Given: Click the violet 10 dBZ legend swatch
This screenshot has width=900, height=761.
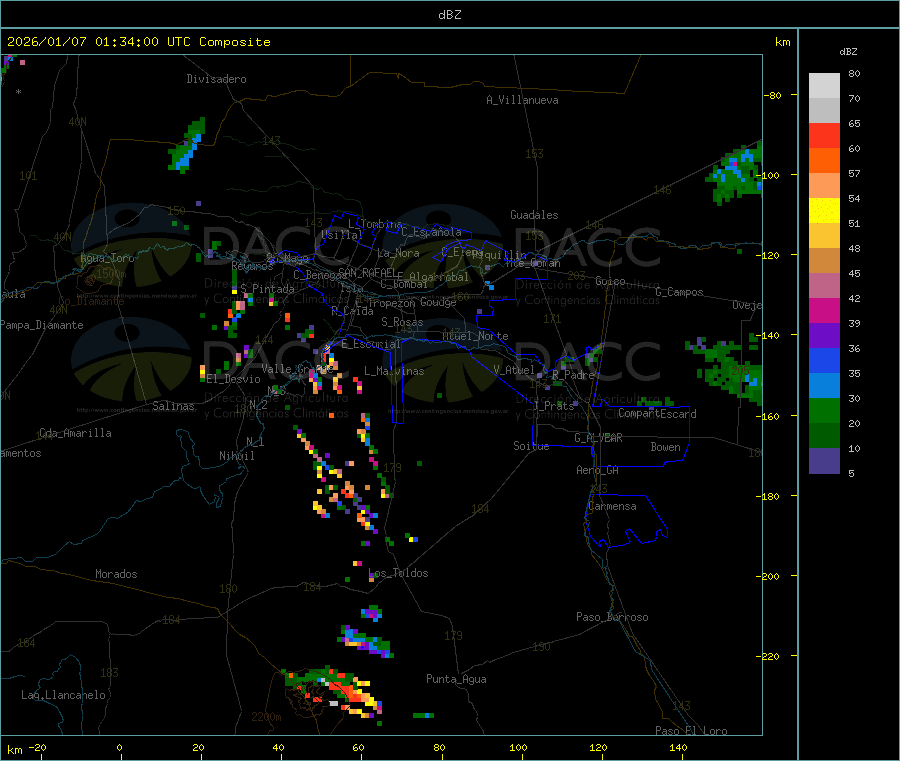Looking at the screenshot, I should click(824, 461).
